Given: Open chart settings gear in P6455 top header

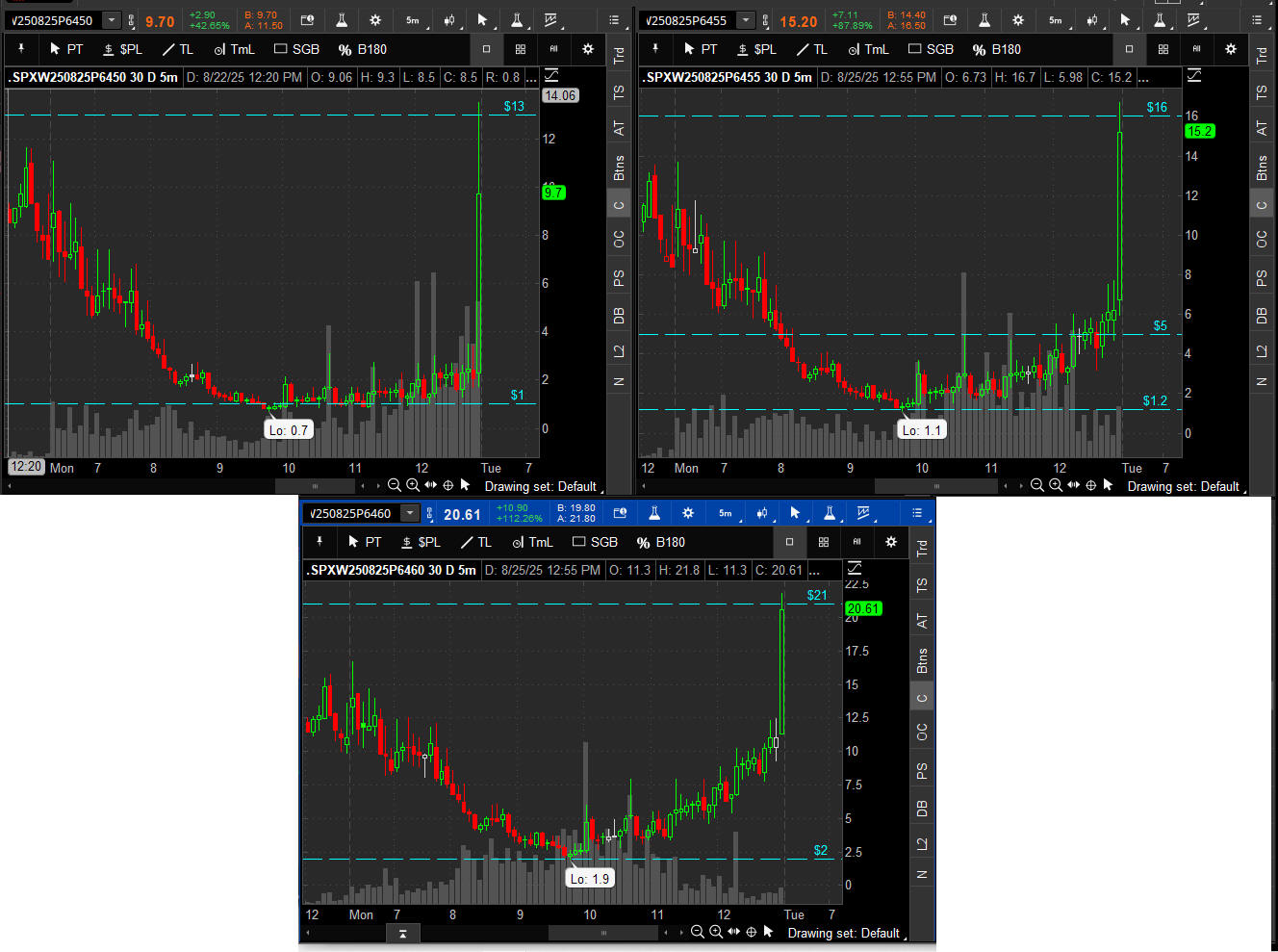Looking at the screenshot, I should 1018,20.
